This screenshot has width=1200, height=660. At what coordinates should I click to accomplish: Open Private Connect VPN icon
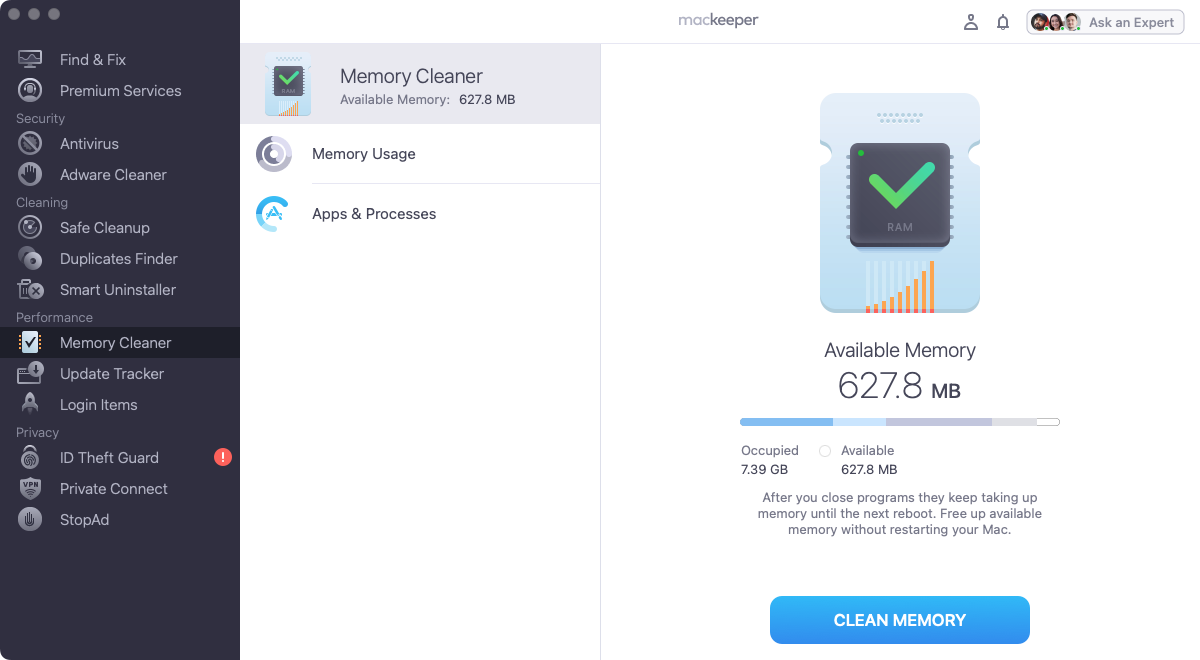[x=30, y=488]
